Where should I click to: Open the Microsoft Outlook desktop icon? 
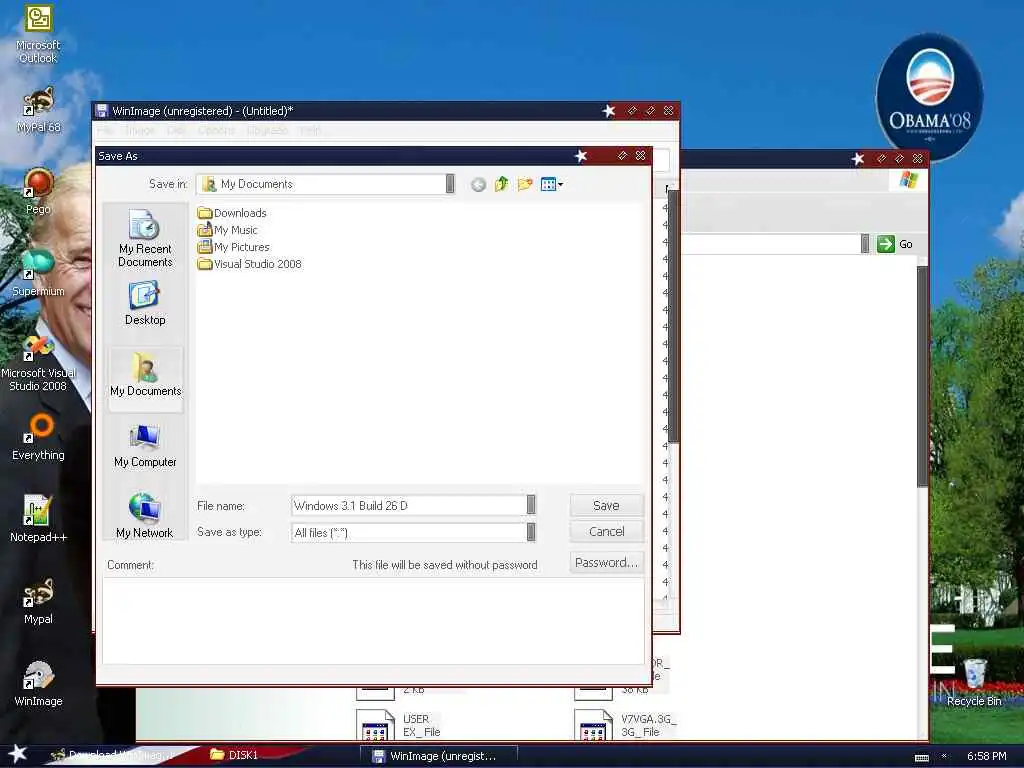pyautogui.click(x=38, y=34)
